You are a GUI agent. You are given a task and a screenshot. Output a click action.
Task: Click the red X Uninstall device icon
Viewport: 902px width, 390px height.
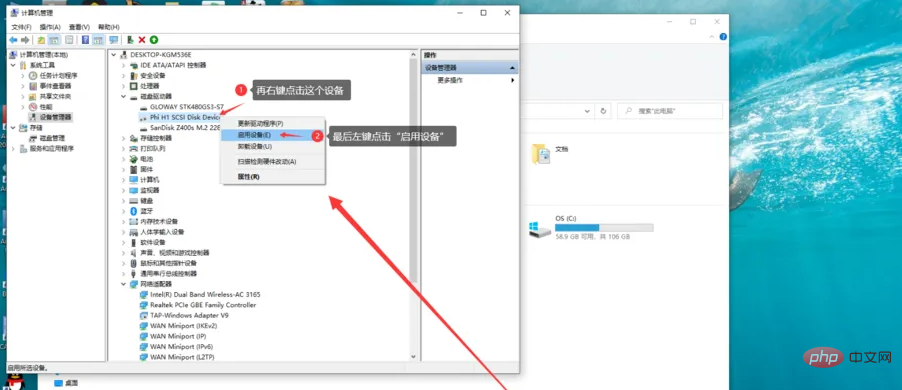click(x=142, y=40)
